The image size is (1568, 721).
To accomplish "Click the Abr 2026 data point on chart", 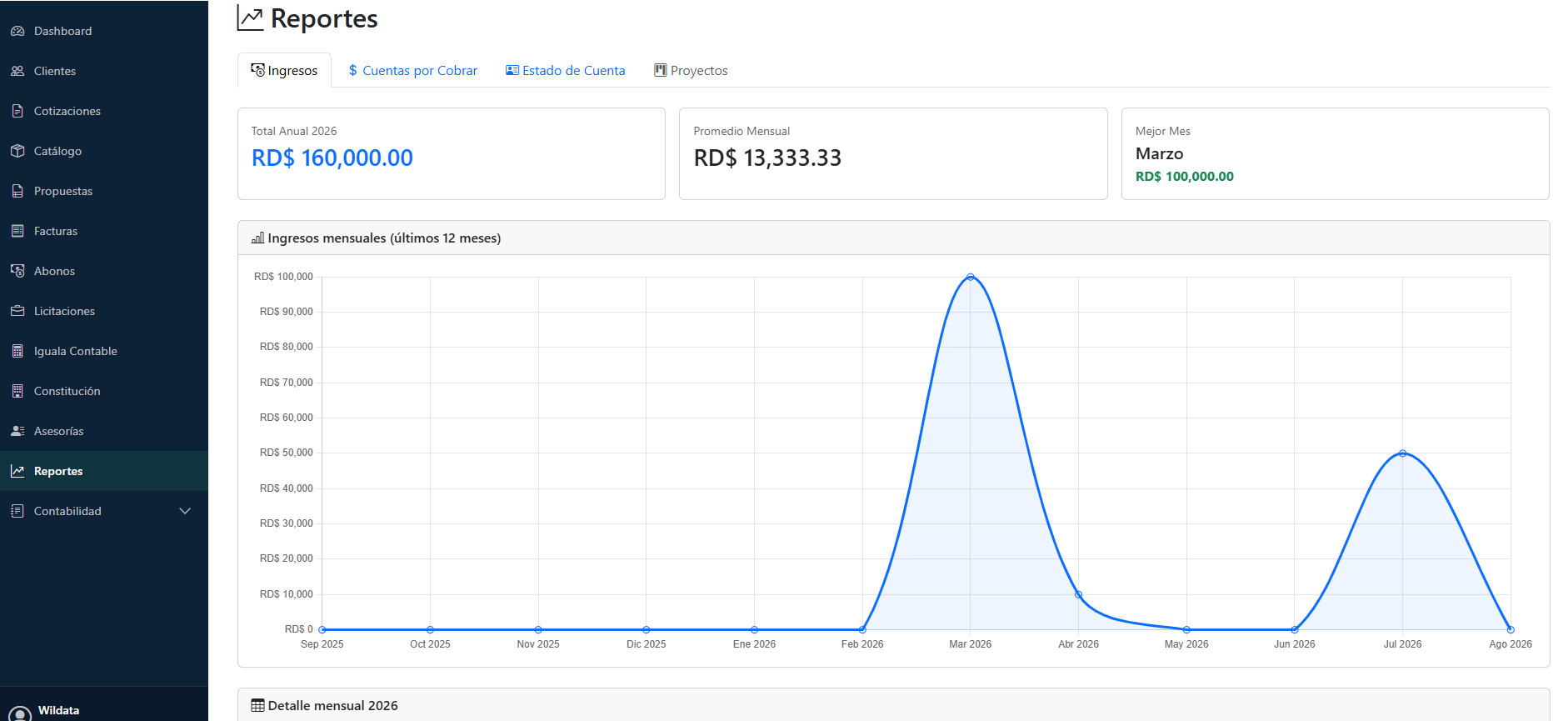I will (1079, 594).
